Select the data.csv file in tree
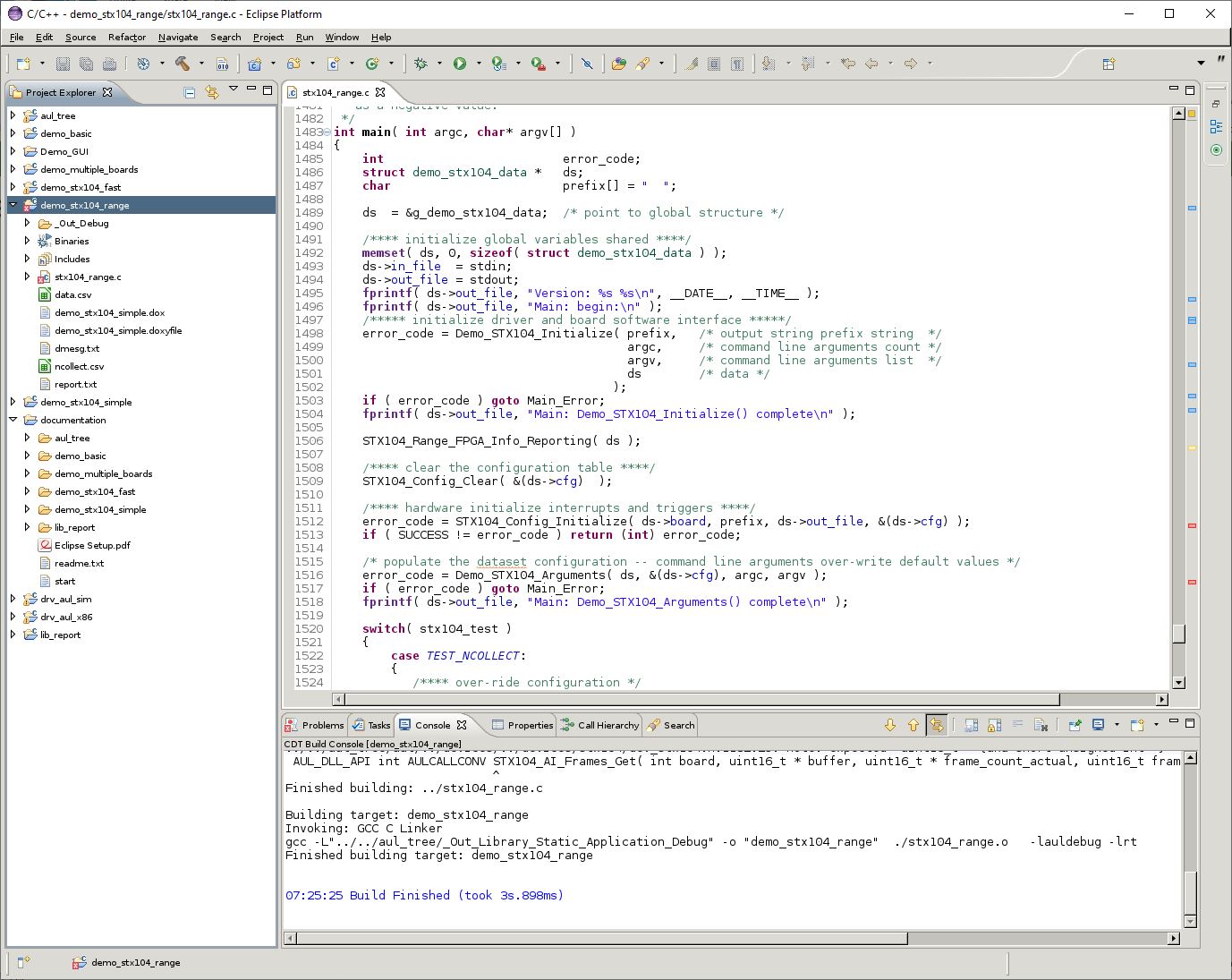This screenshot has width=1232, height=980. click(72, 294)
